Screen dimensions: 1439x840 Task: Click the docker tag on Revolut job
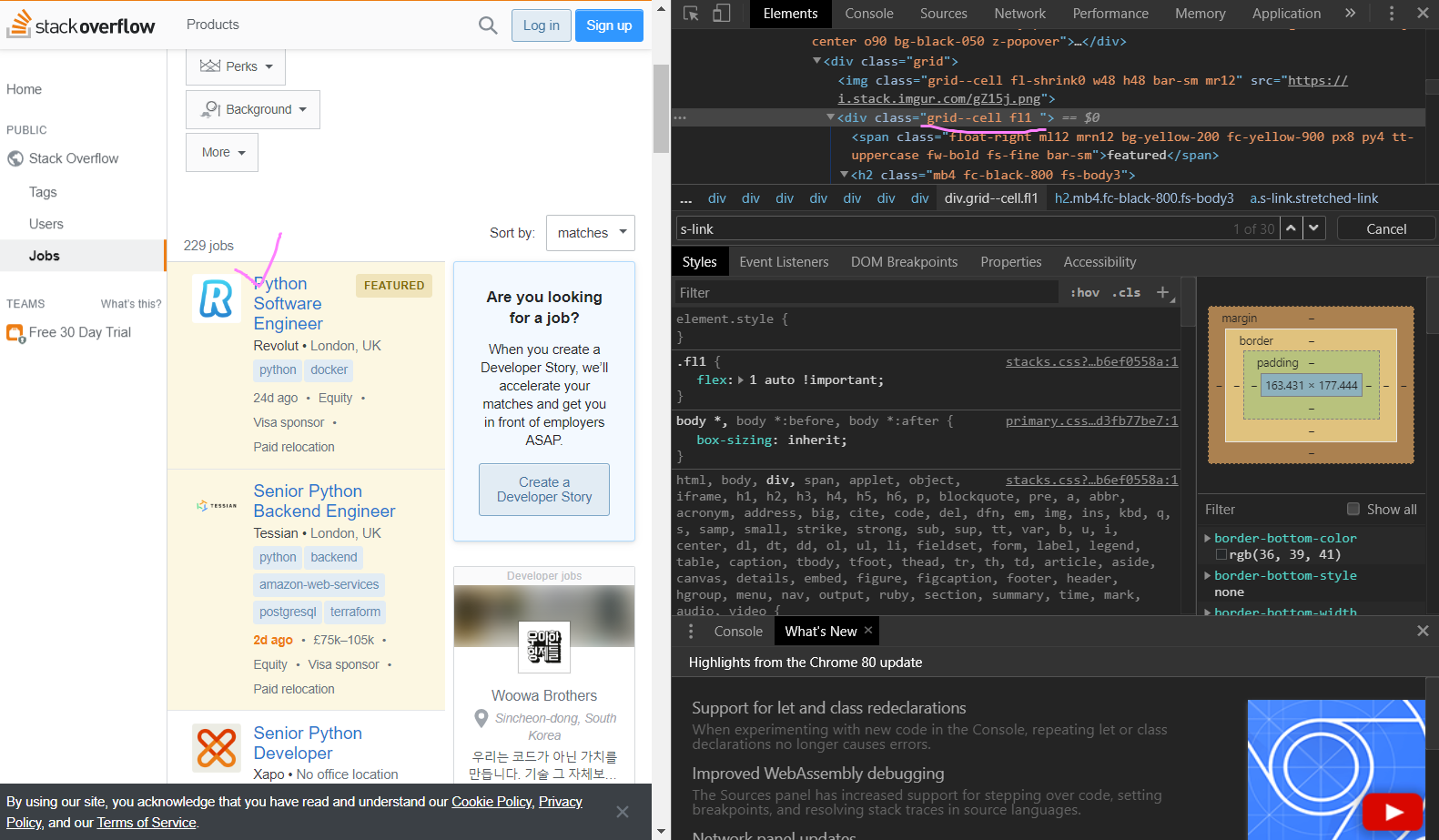coord(329,369)
